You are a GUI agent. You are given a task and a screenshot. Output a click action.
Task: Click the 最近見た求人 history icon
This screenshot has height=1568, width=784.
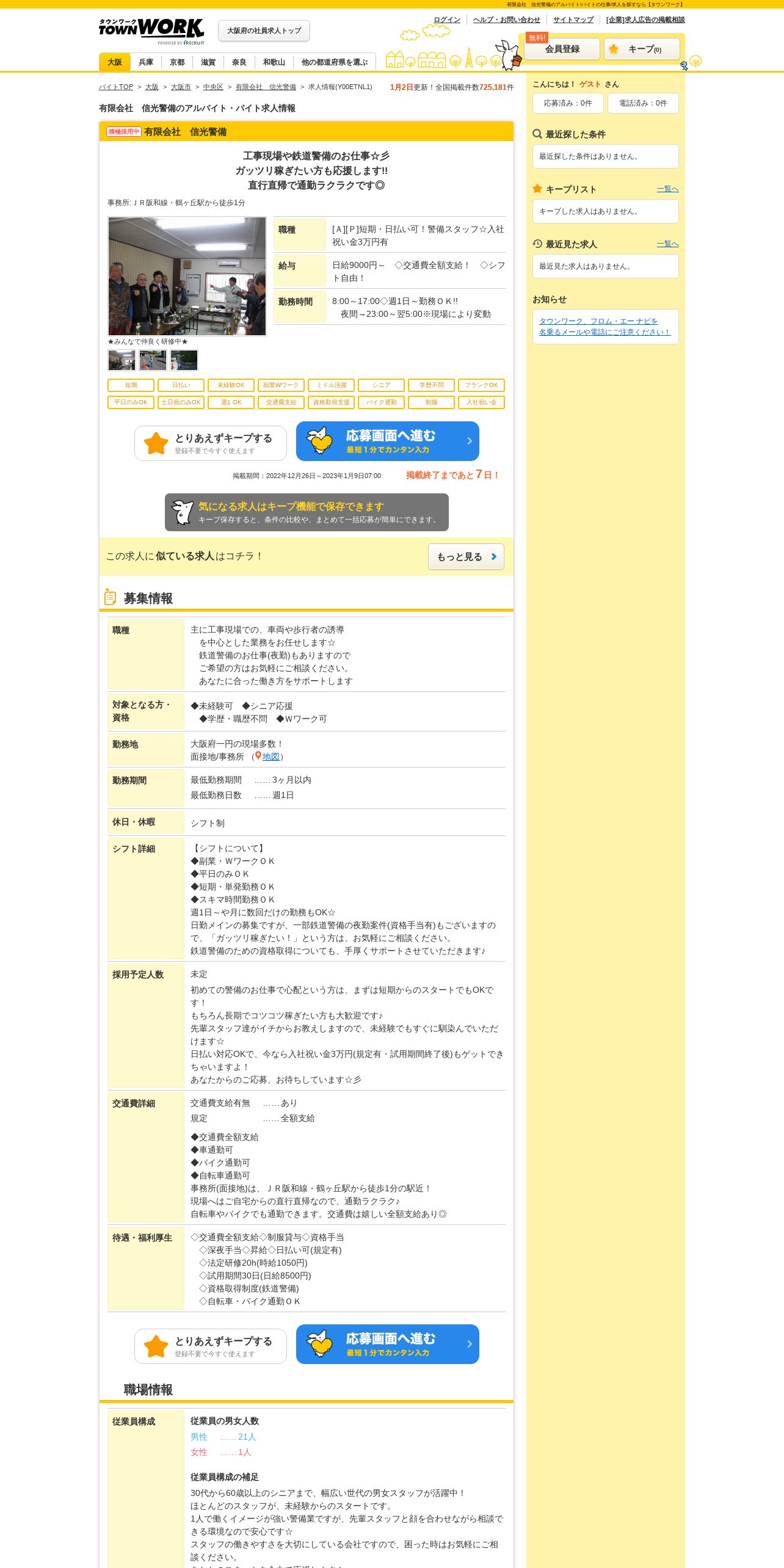pyautogui.click(x=537, y=244)
